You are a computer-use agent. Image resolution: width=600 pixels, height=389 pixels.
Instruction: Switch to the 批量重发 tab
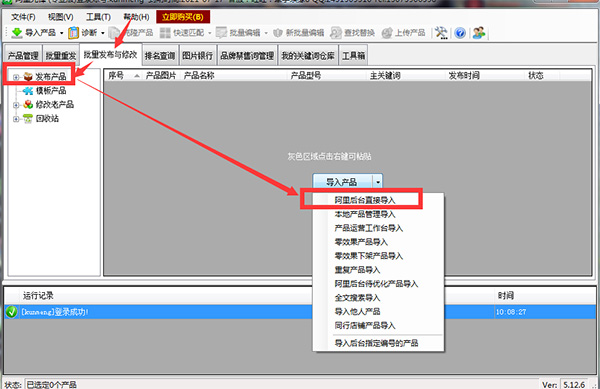click(x=61, y=56)
